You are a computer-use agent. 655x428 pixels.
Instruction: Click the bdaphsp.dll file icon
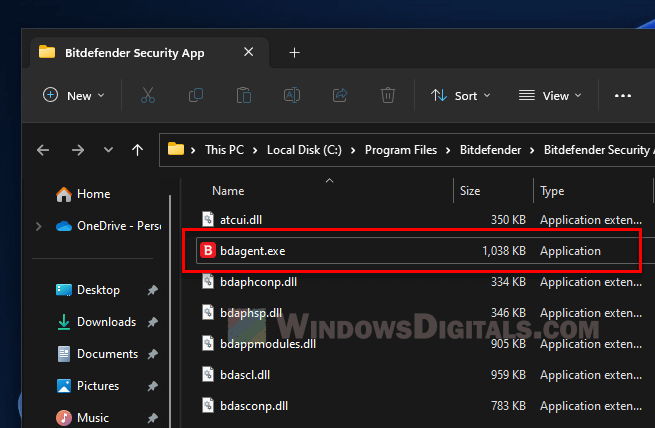(208, 312)
